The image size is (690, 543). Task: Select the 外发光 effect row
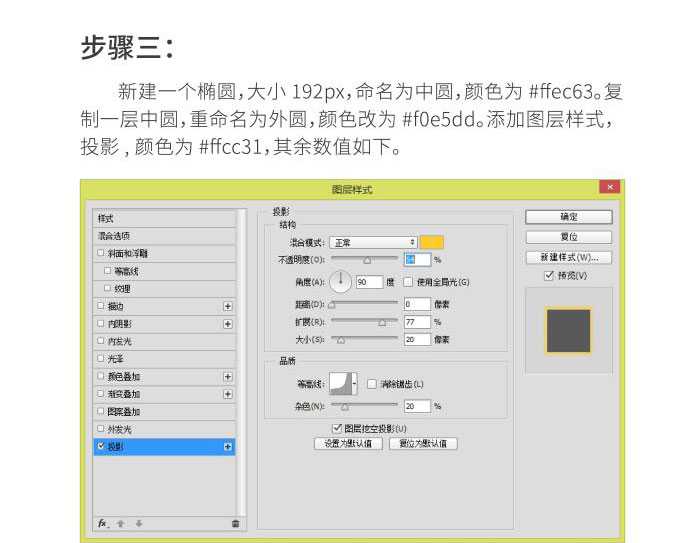pos(165,429)
